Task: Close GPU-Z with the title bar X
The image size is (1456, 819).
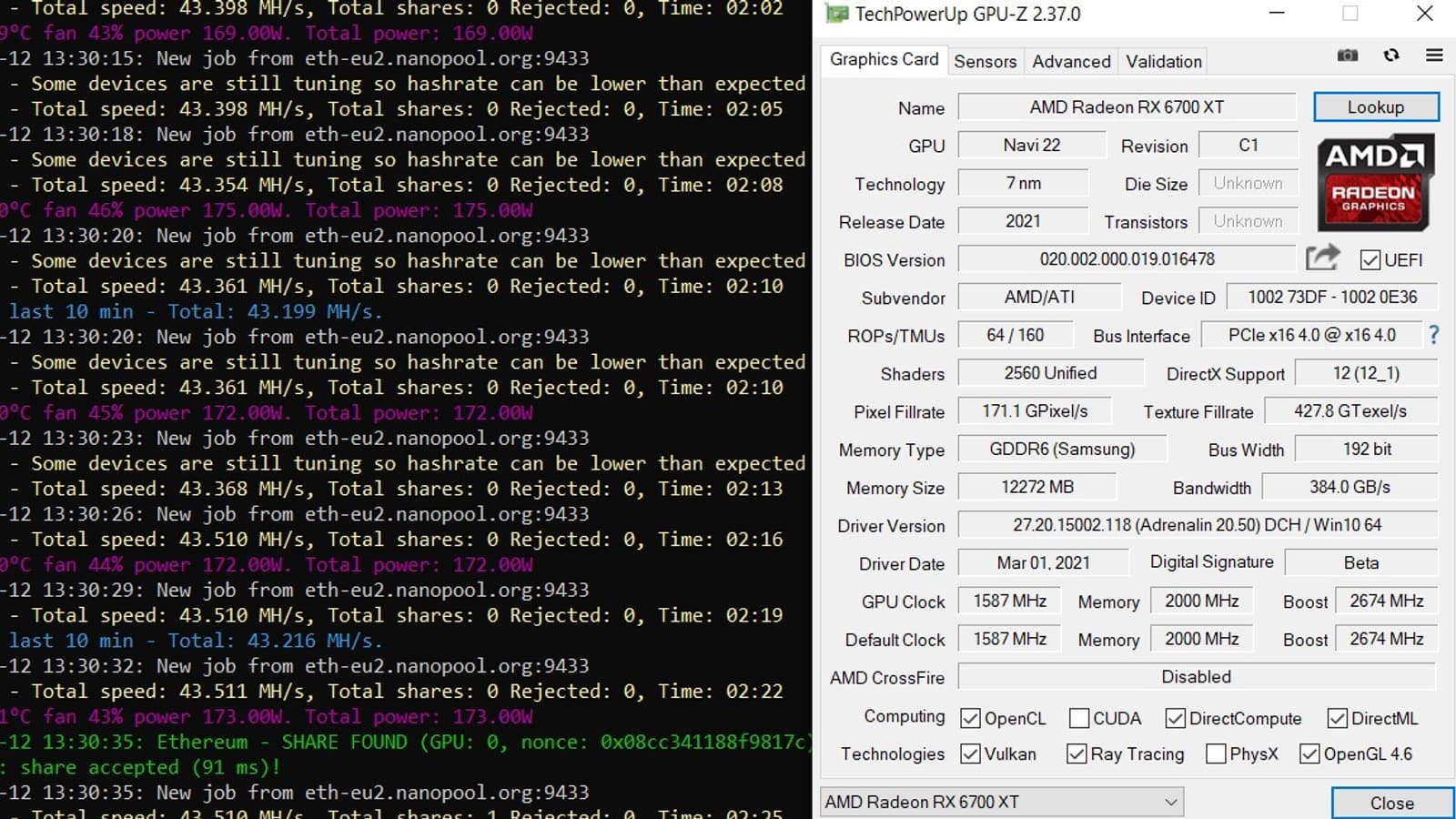Action: coord(1424,14)
